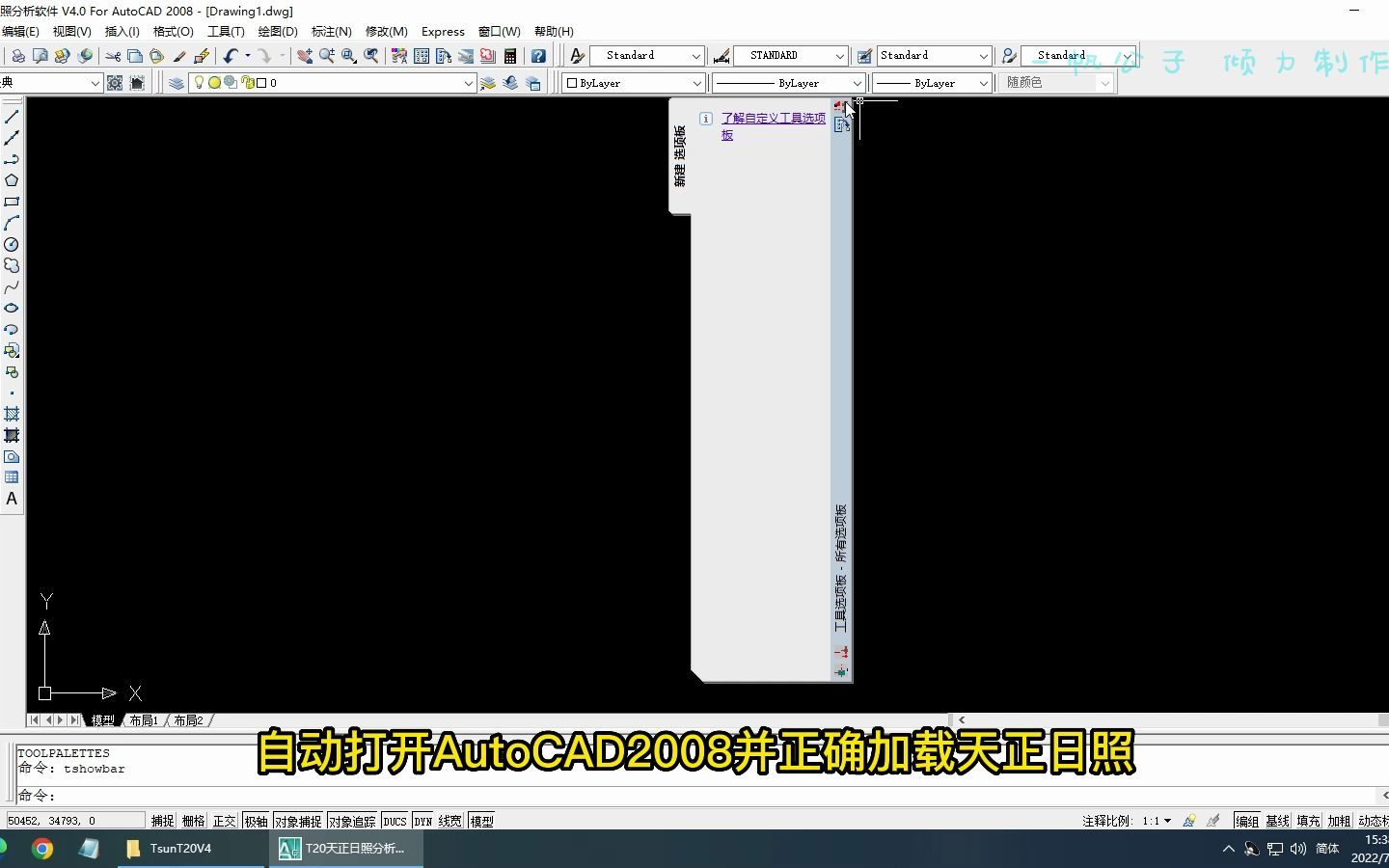
Task: Open the ByLayer linetype dropdown
Action: [x=788, y=83]
